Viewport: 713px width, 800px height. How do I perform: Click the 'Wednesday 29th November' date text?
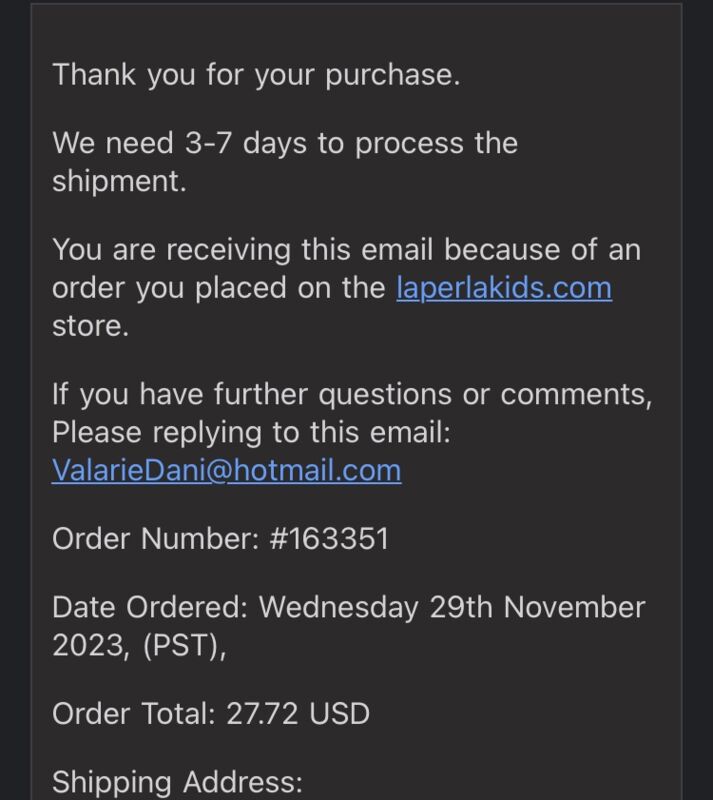click(x=452, y=608)
